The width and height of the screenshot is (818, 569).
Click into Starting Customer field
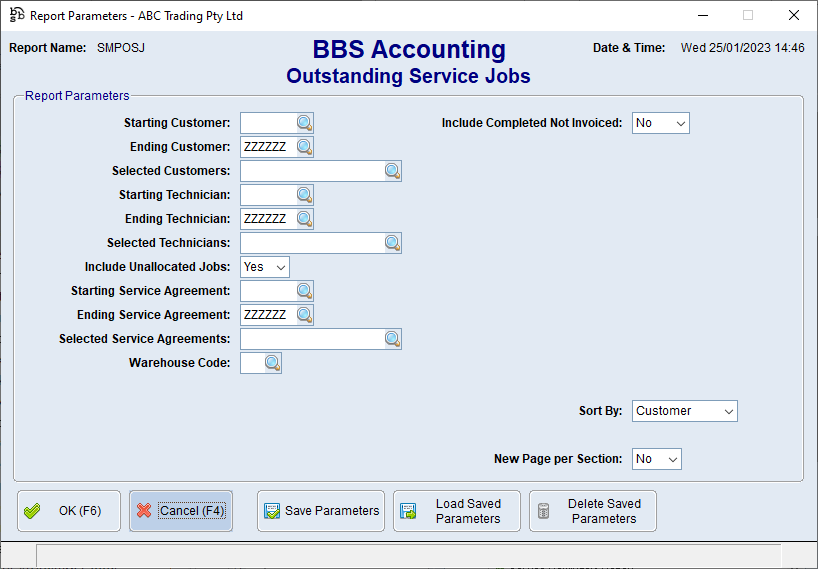269,123
